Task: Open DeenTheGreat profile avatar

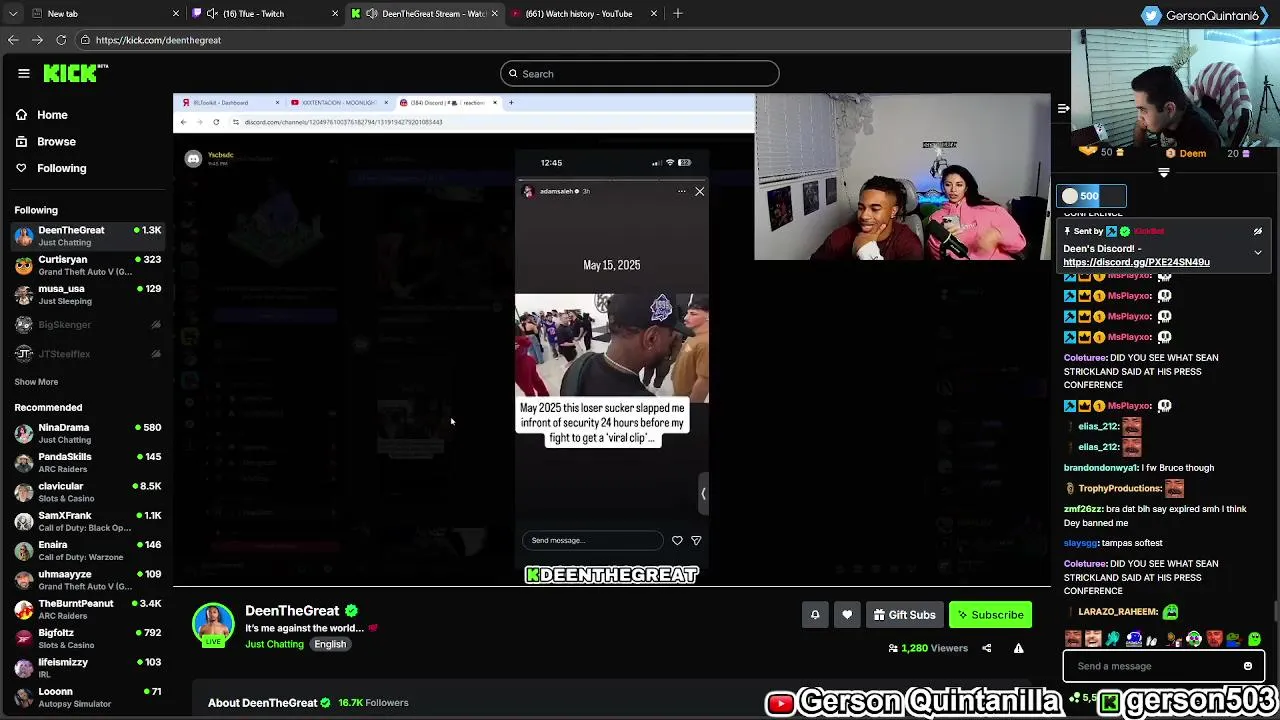Action: [x=213, y=625]
